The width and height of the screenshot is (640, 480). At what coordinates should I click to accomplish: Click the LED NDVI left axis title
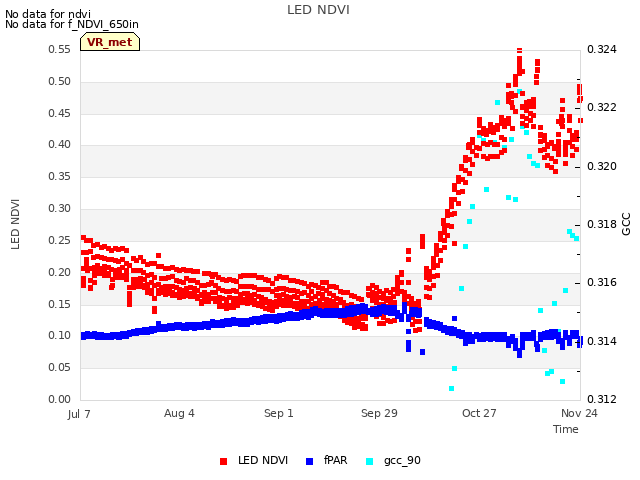pos(15,224)
